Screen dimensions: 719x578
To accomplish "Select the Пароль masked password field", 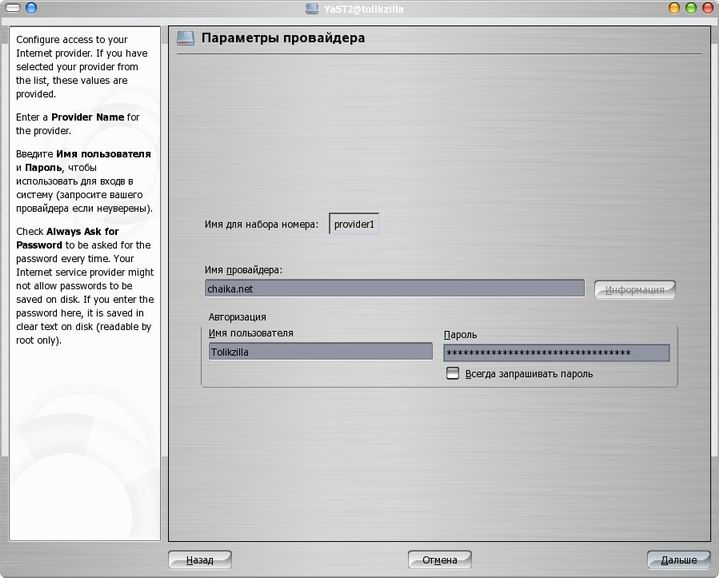I will coord(556,352).
